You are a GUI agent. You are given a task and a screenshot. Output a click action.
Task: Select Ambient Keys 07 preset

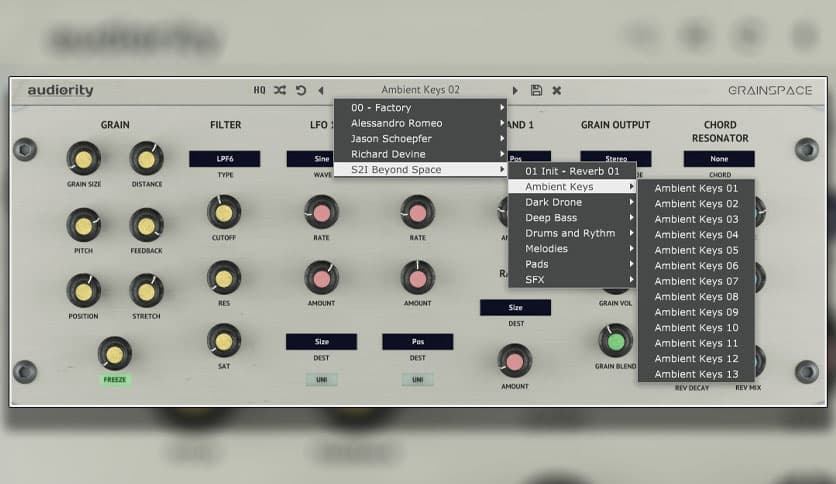696,281
